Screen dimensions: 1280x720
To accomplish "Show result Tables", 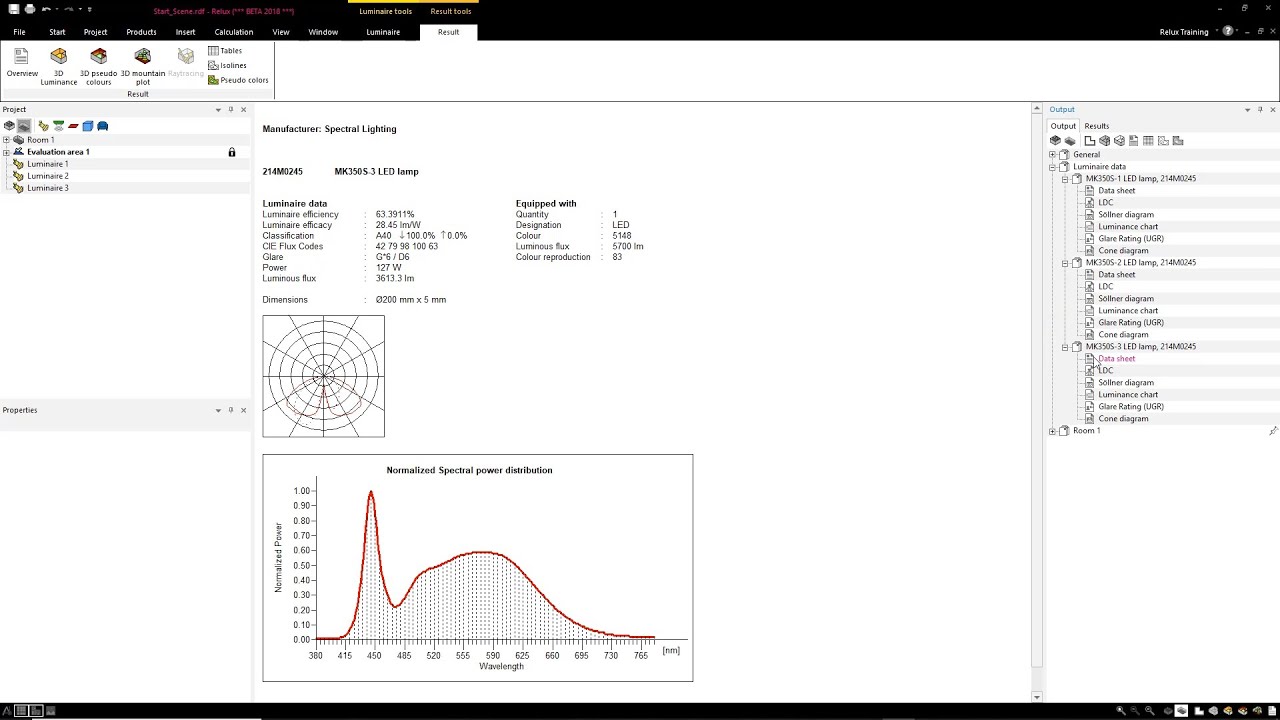I will pos(225,50).
